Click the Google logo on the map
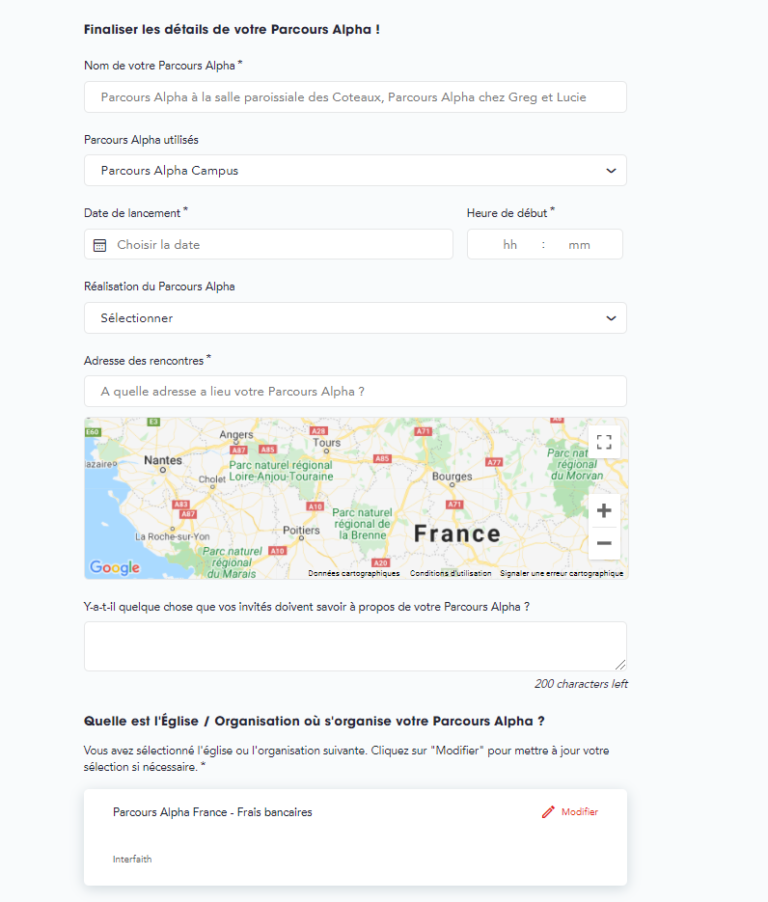The image size is (768, 902). pos(114,567)
